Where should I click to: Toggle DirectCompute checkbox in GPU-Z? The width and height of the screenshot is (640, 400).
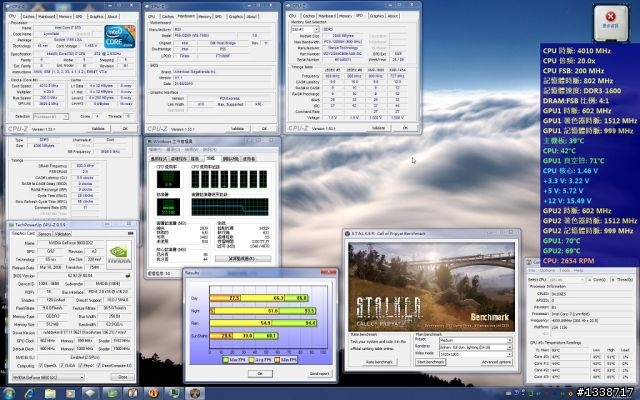(98, 366)
